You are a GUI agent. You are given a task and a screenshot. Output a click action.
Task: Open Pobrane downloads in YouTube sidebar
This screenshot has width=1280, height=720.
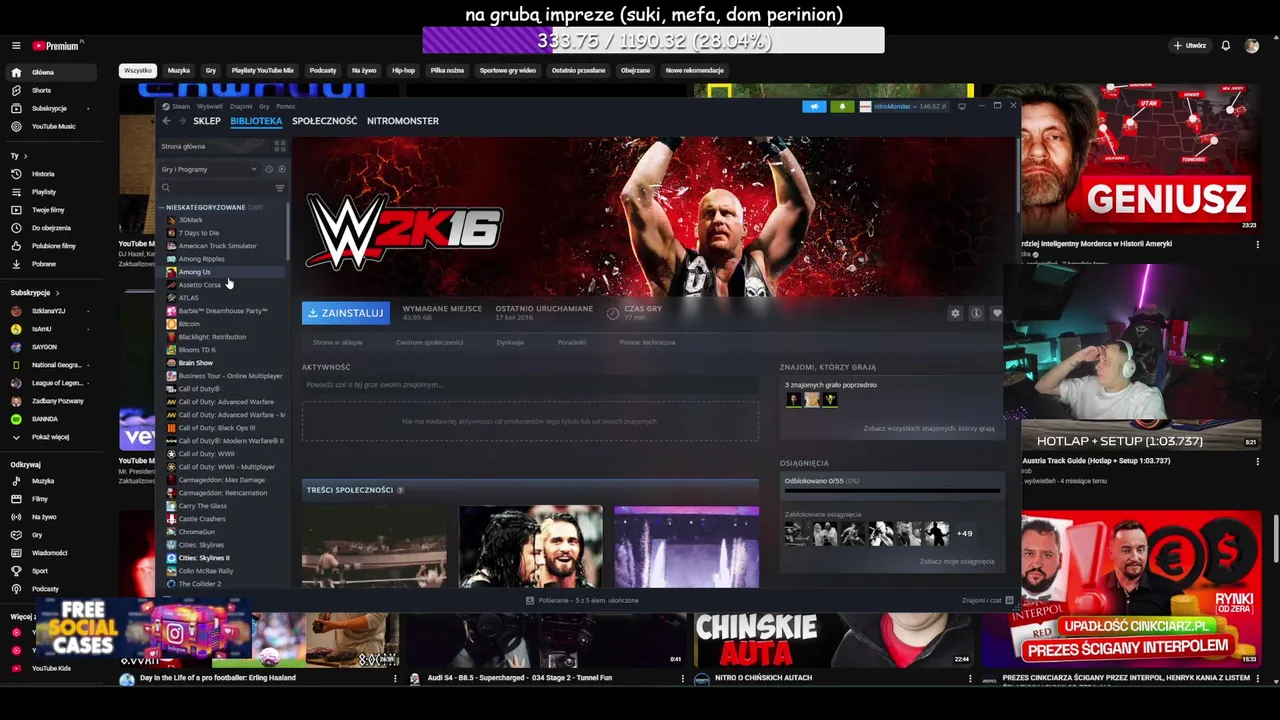point(50,264)
